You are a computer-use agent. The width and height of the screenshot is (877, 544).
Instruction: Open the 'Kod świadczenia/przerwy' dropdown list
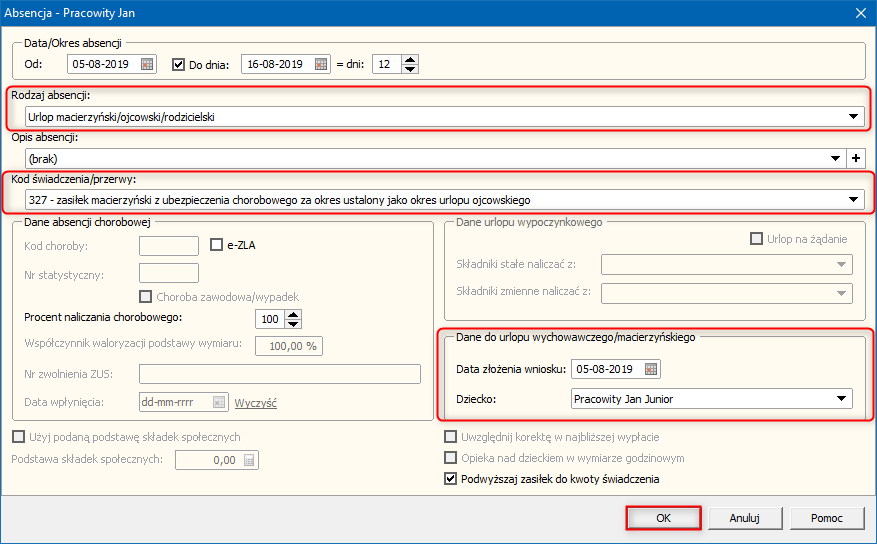pyautogui.click(x=853, y=200)
